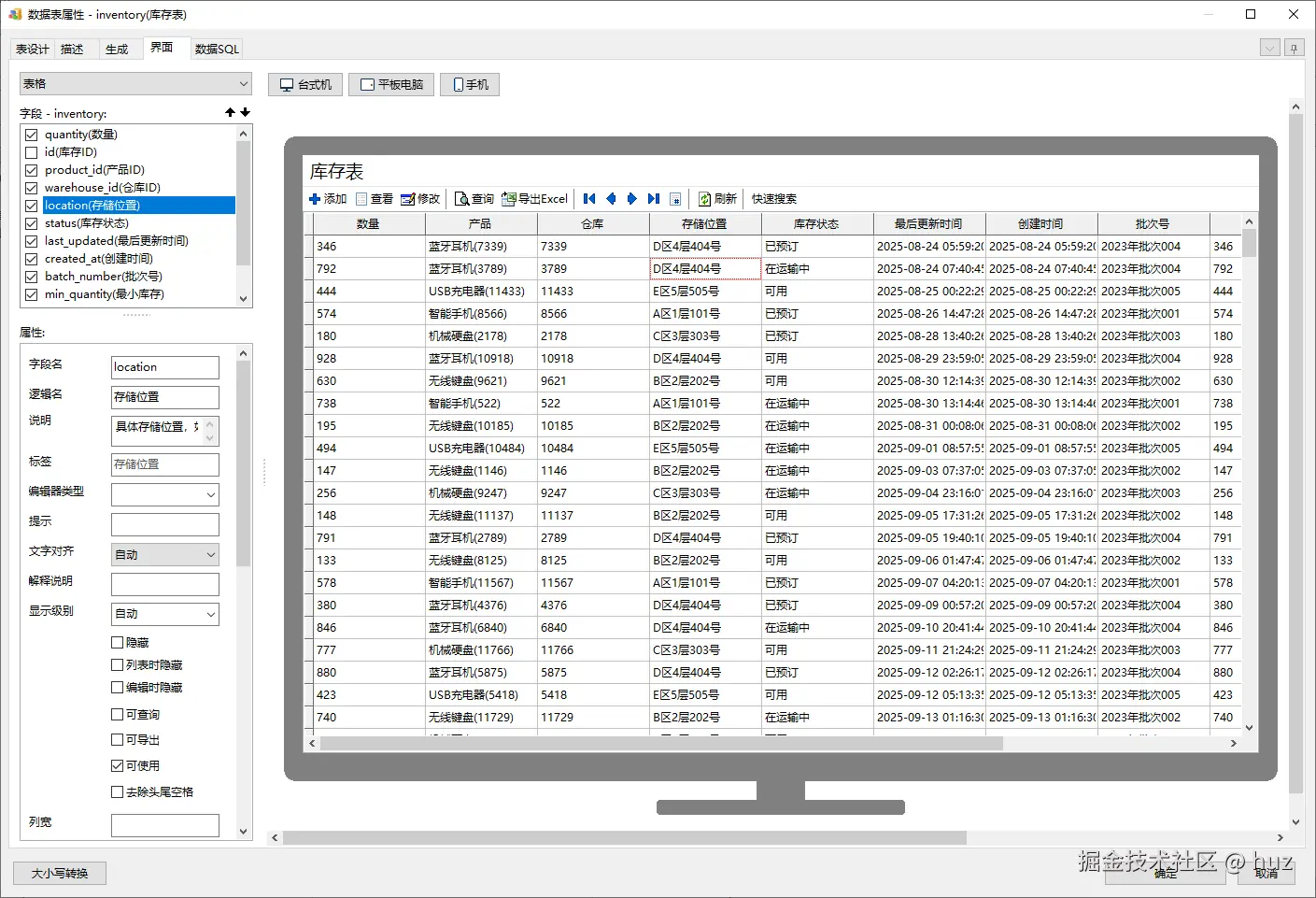Enable the 可查询 checkbox
This screenshot has height=898, width=1316.
[x=118, y=715]
